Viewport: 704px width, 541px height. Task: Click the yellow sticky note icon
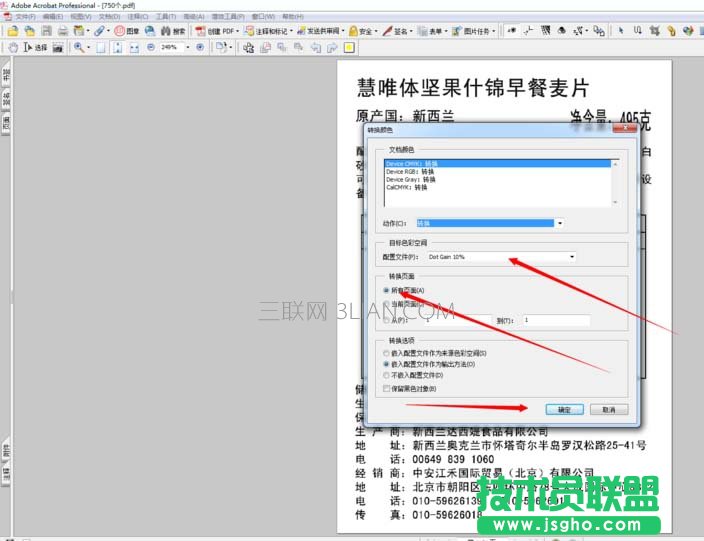click(x=349, y=48)
